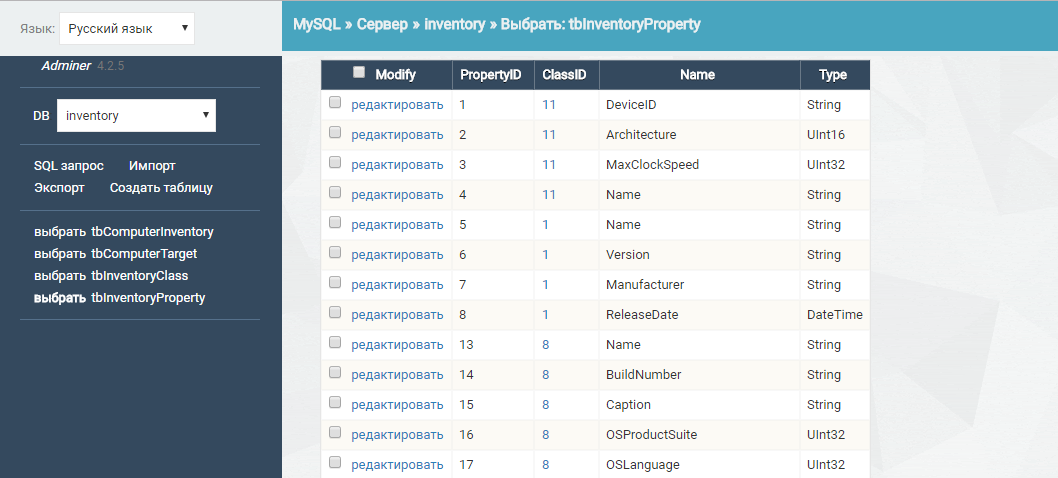Tick the checkbox next to OSLanguage row

coord(335,462)
